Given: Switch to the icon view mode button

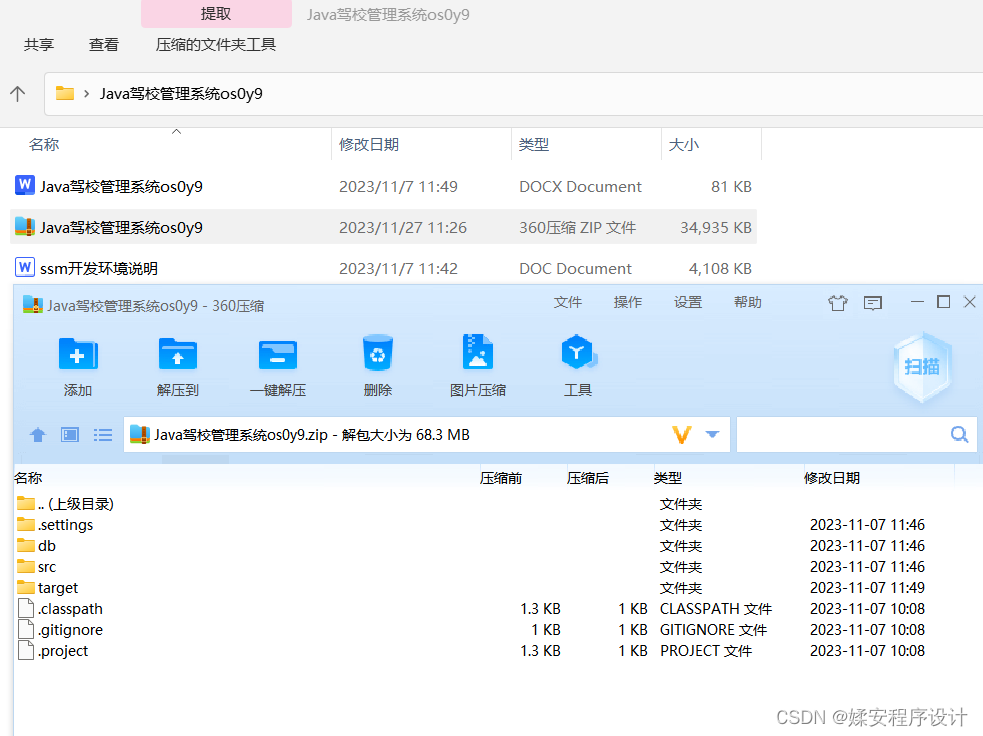Looking at the screenshot, I should pos(70,434).
